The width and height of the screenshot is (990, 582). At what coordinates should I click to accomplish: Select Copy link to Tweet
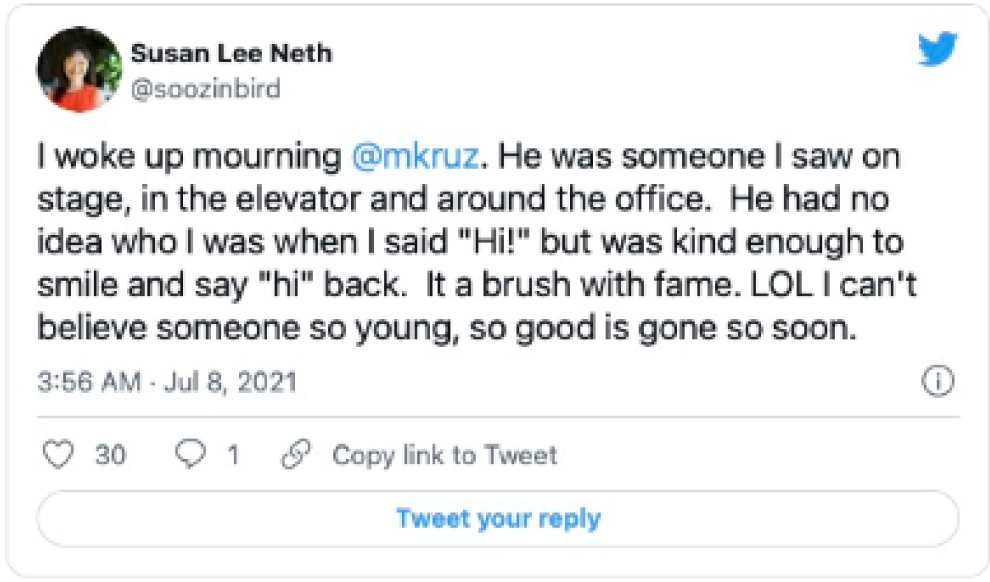[x=444, y=455]
